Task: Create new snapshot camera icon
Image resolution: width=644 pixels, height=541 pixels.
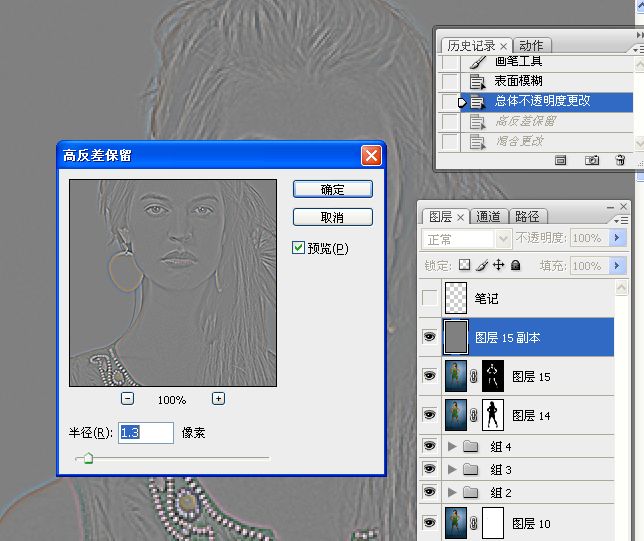Action: (591, 160)
